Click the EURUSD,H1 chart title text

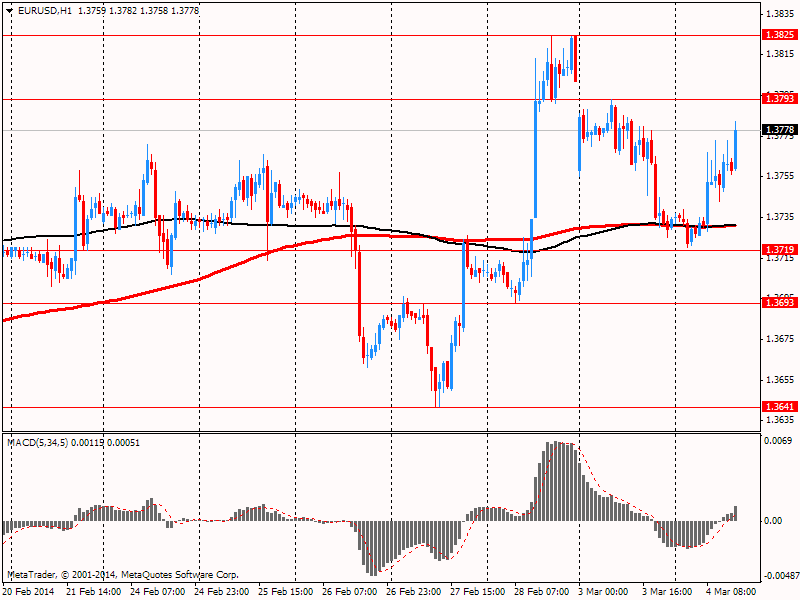(45, 10)
